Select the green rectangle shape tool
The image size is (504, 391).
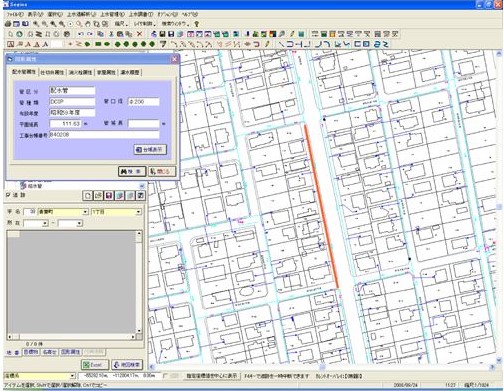[98, 44]
